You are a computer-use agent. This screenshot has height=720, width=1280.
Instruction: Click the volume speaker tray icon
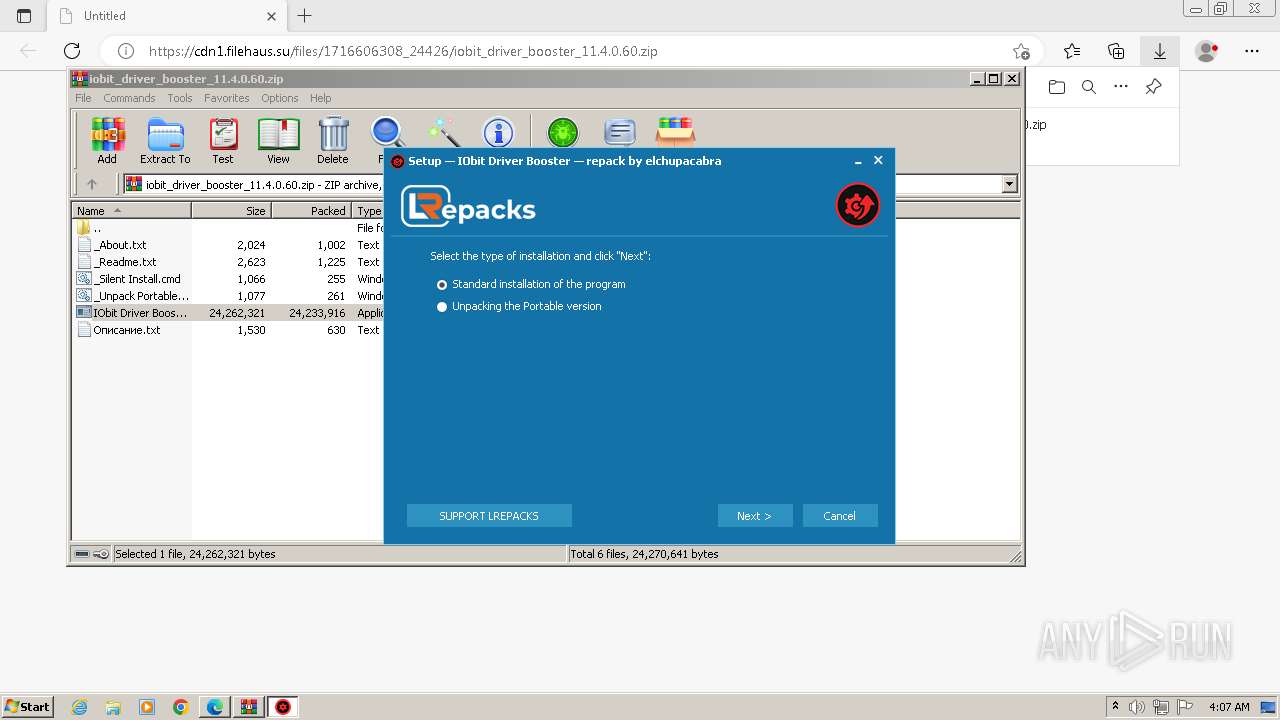point(1139,706)
